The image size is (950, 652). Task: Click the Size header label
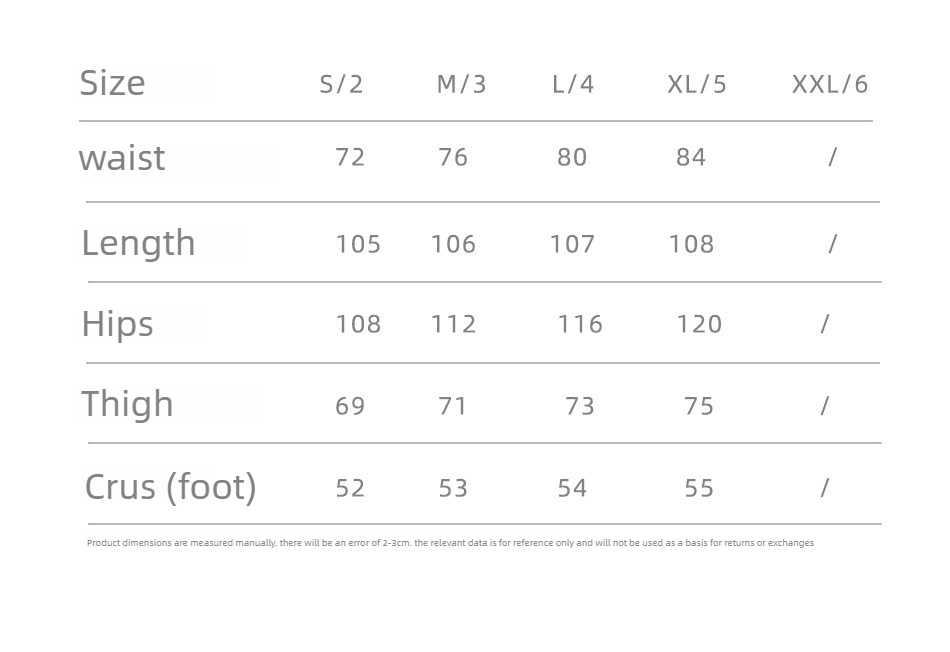click(x=113, y=83)
